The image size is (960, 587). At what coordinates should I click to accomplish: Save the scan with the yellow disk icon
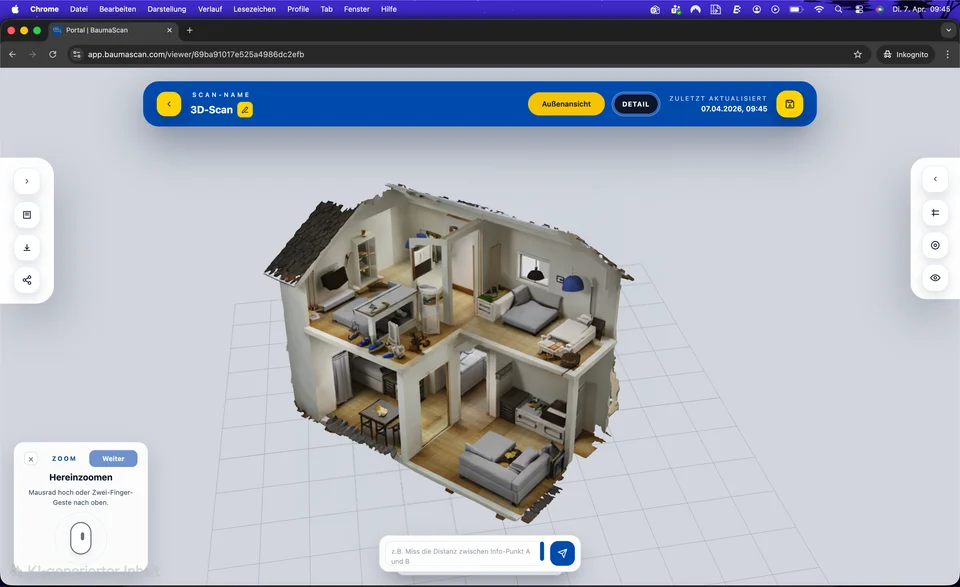click(x=790, y=104)
